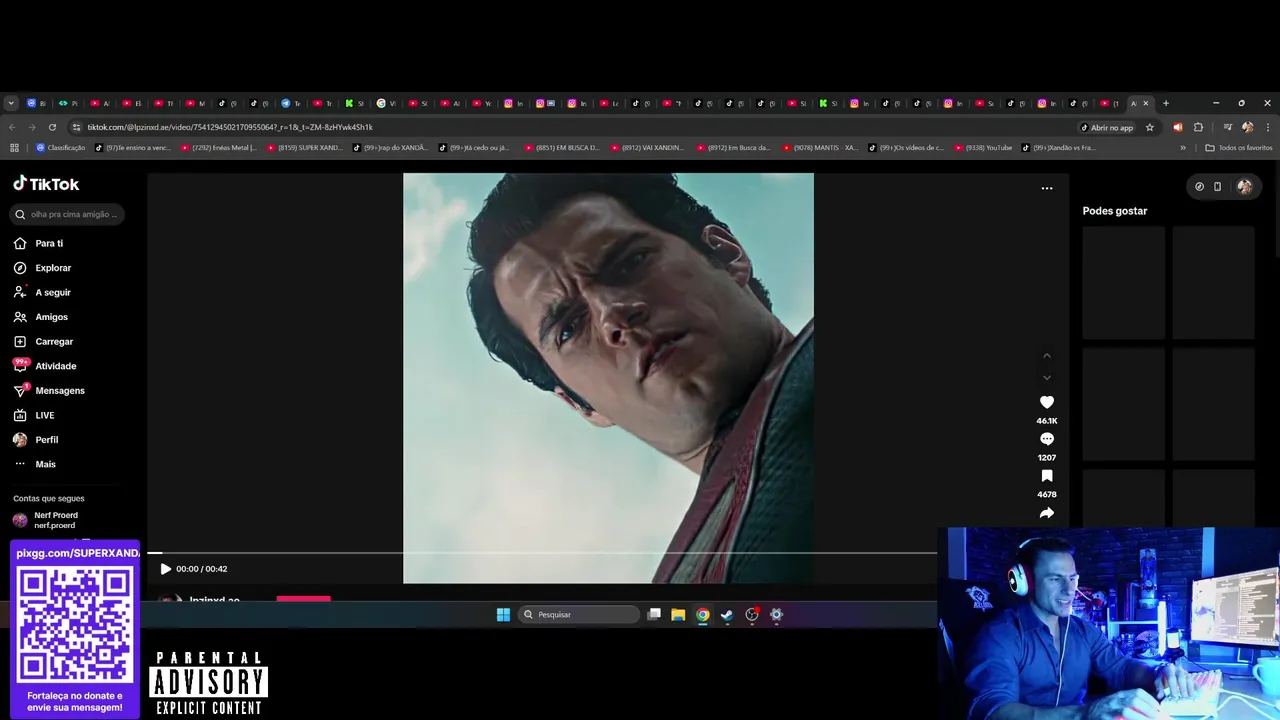Viewport: 1280px width, 720px height.
Task: Open the coin icon in top-right pill
Action: pyautogui.click(x=1200, y=186)
